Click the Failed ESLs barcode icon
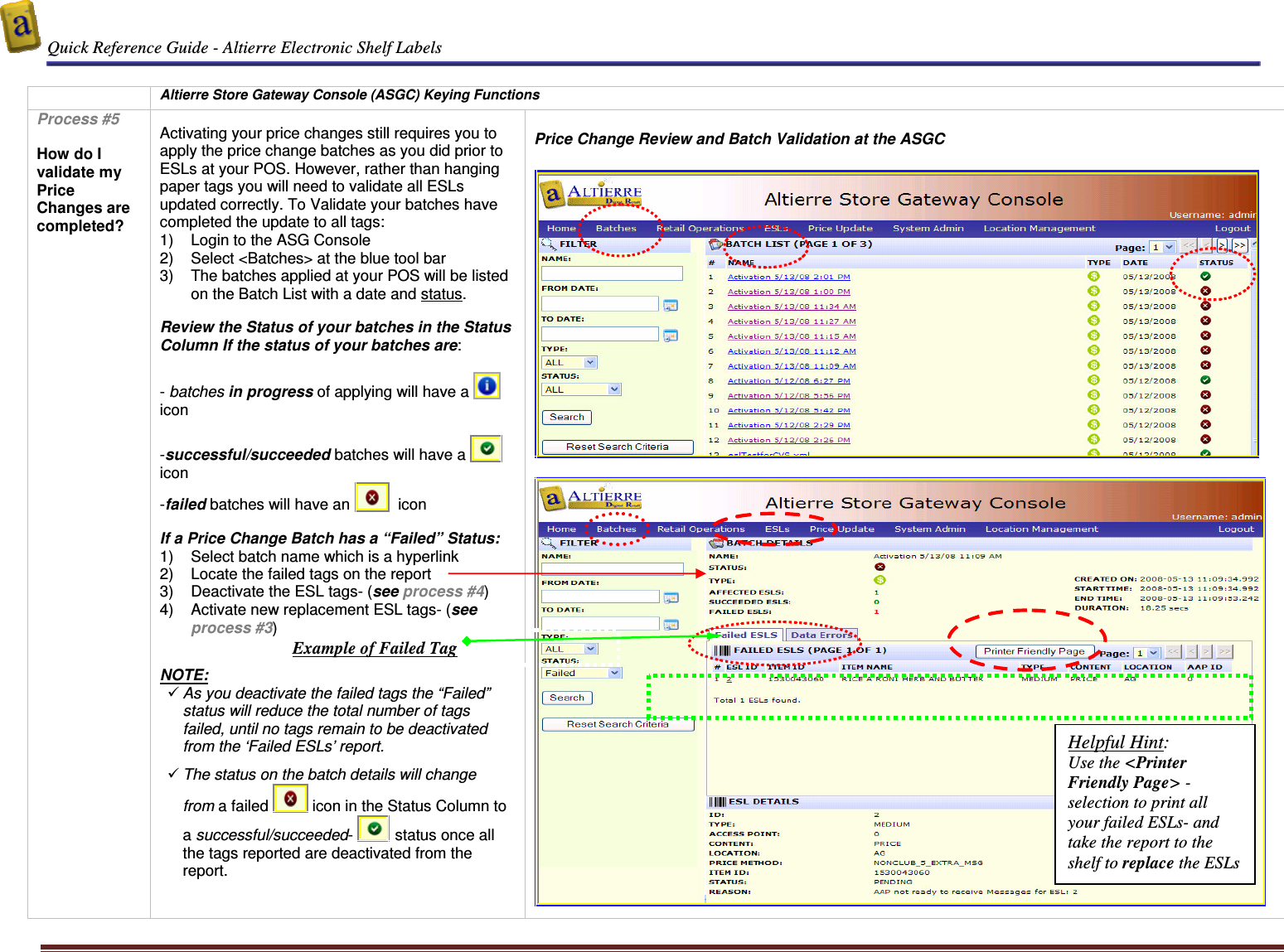Screen dimensions: 1284x952 pyautogui.click(x=723, y=650)
